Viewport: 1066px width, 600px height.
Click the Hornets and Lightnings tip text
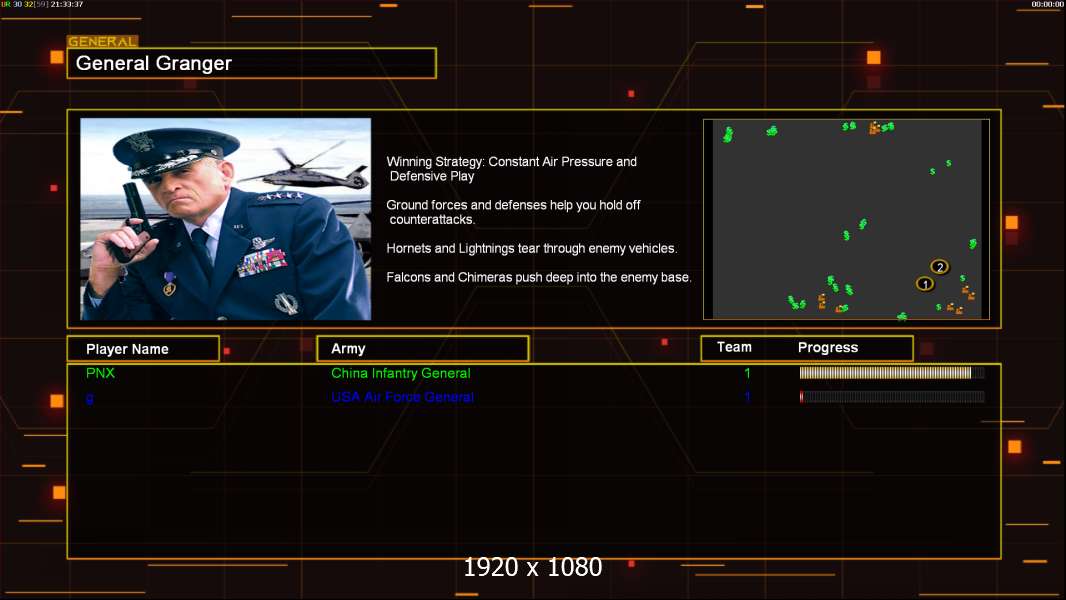pyautogui.click(x=532, y=249)
